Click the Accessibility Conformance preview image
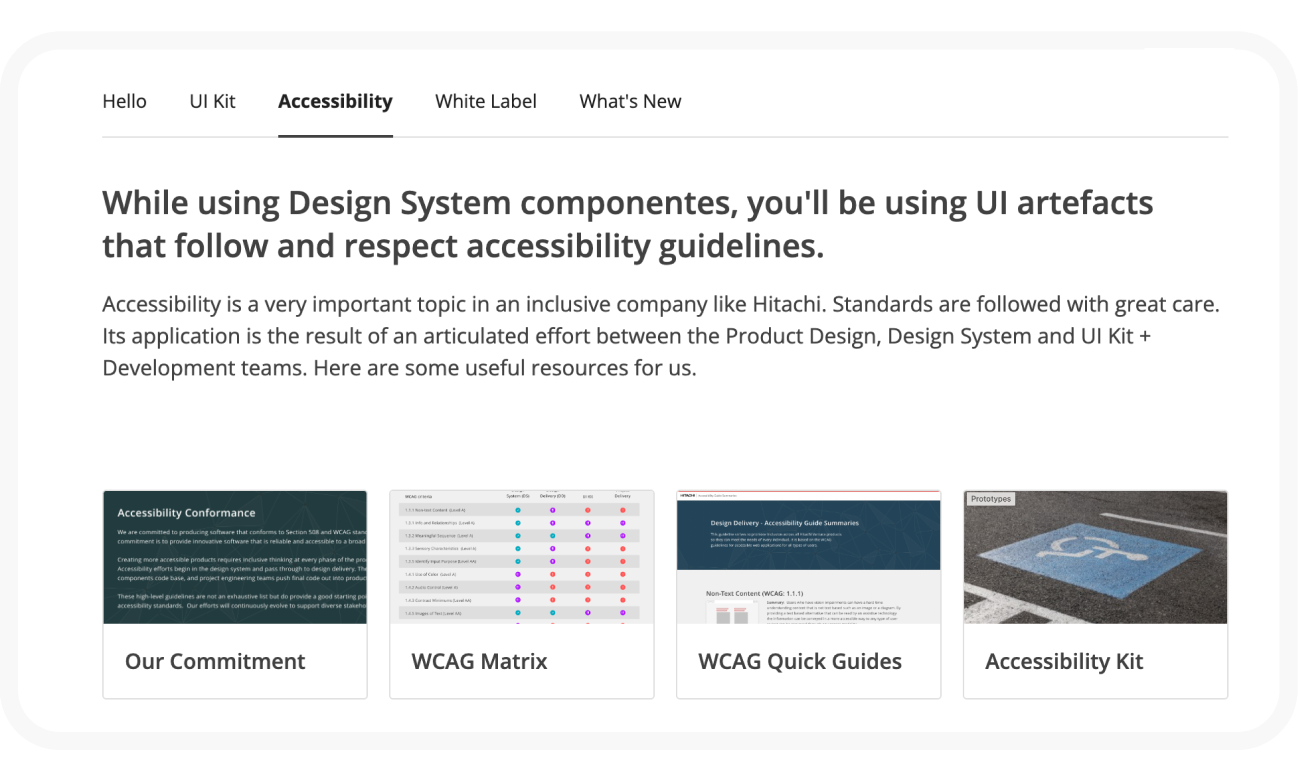 click(x=234, y=556)
